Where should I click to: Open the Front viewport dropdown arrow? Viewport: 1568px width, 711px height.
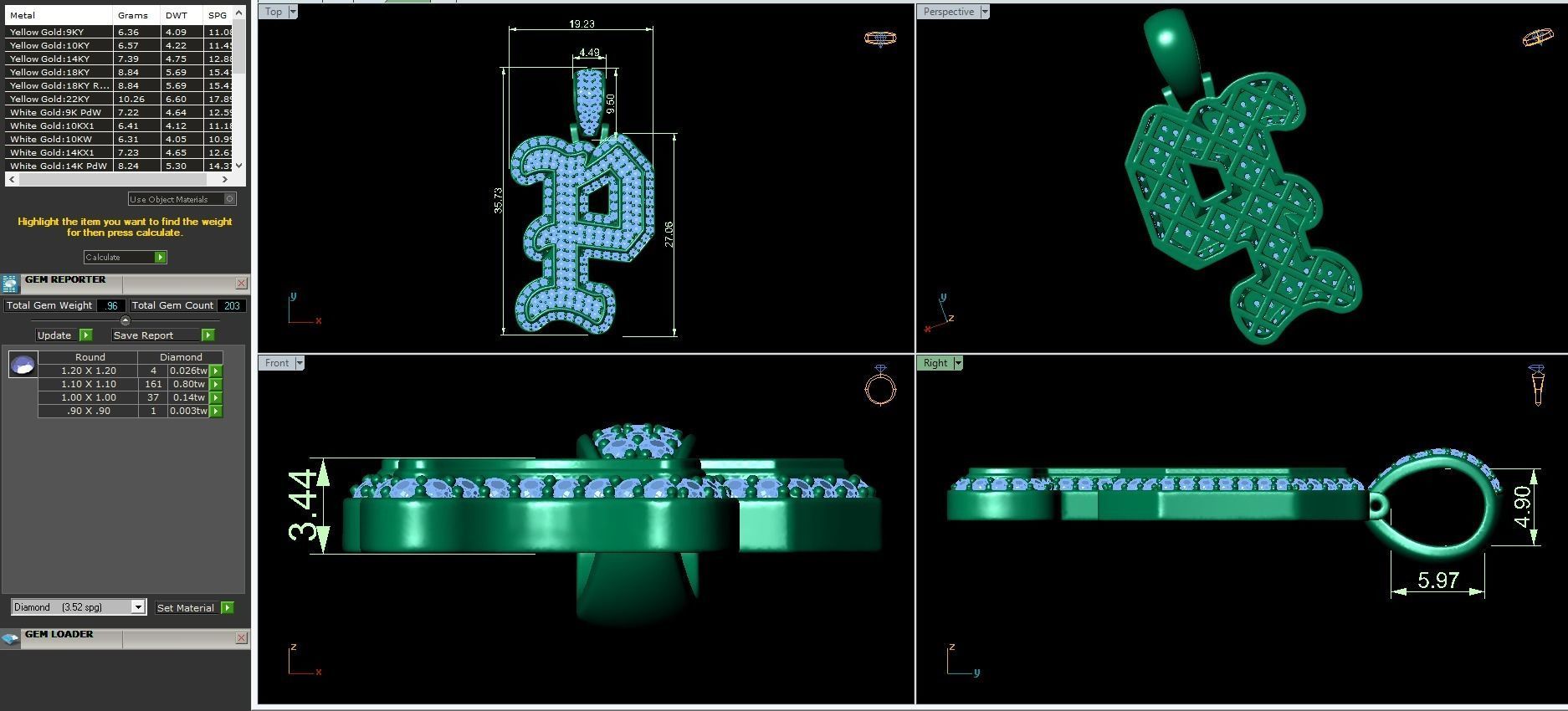[299, 363]
